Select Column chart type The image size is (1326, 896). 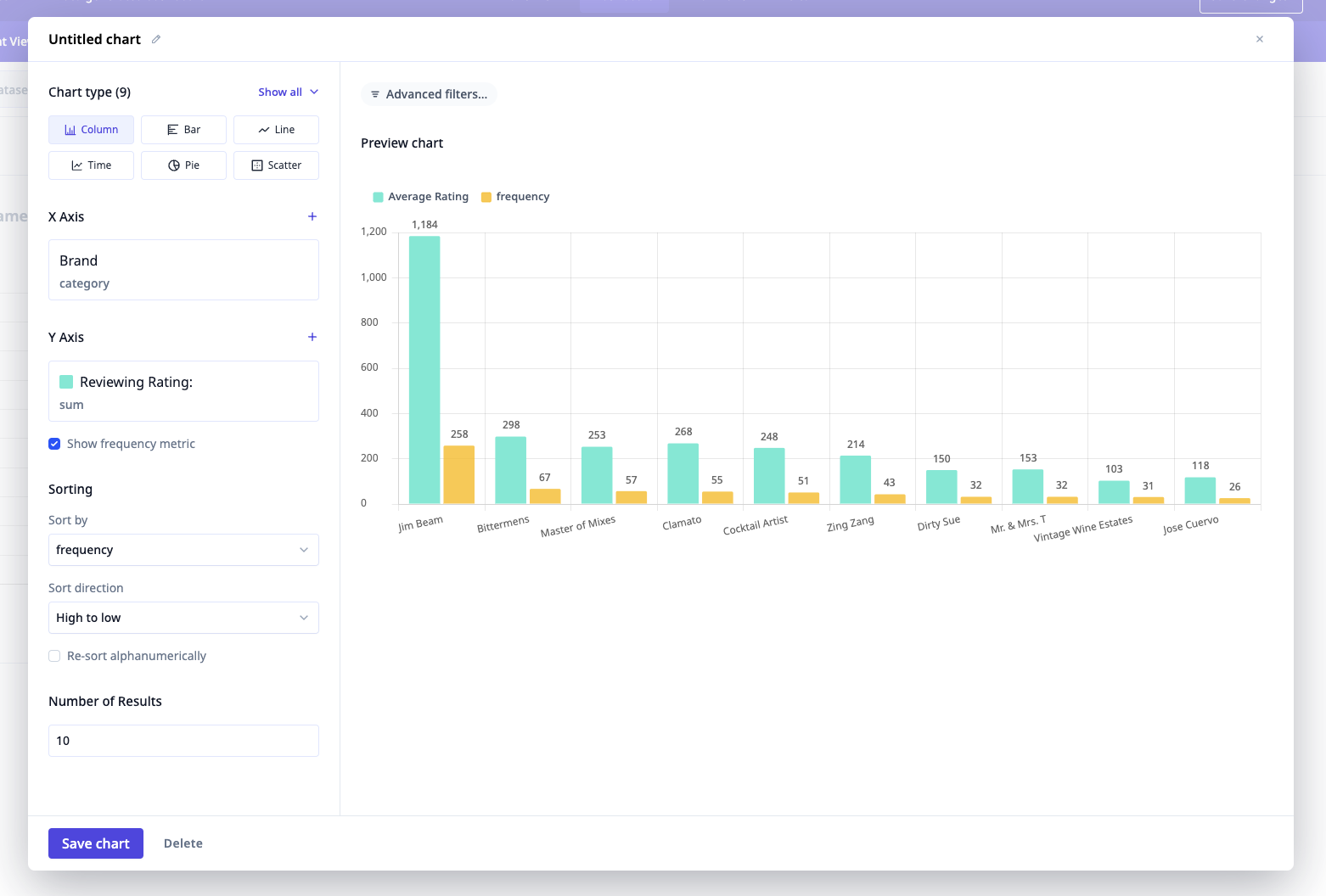click(x=91, y=130)
